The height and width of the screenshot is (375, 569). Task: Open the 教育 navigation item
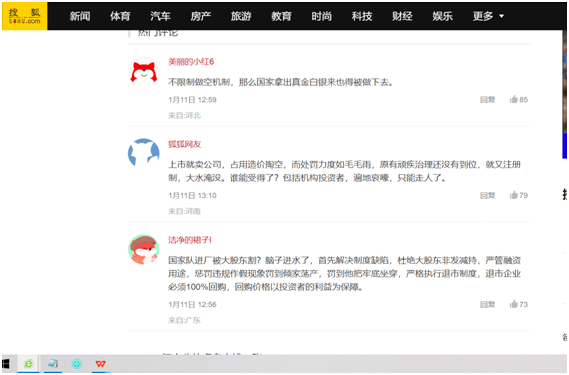click(x=281, y=16)
